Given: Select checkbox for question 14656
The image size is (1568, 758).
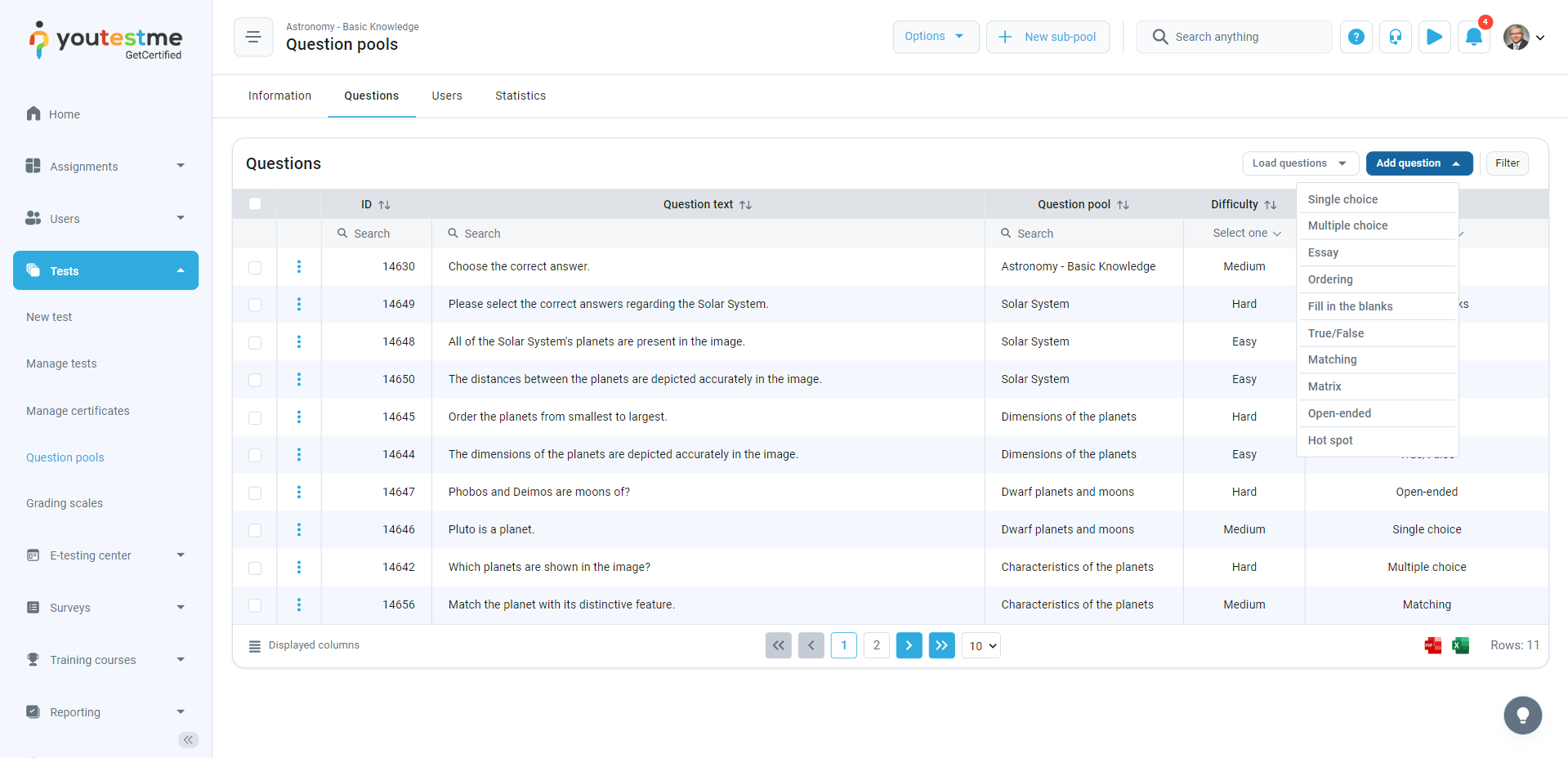Looking at the screenshot, I should [x=255, y=605].
